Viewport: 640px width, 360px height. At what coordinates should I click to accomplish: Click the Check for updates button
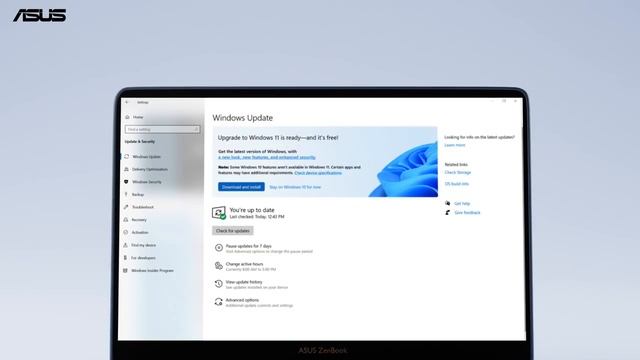[233, 231]
